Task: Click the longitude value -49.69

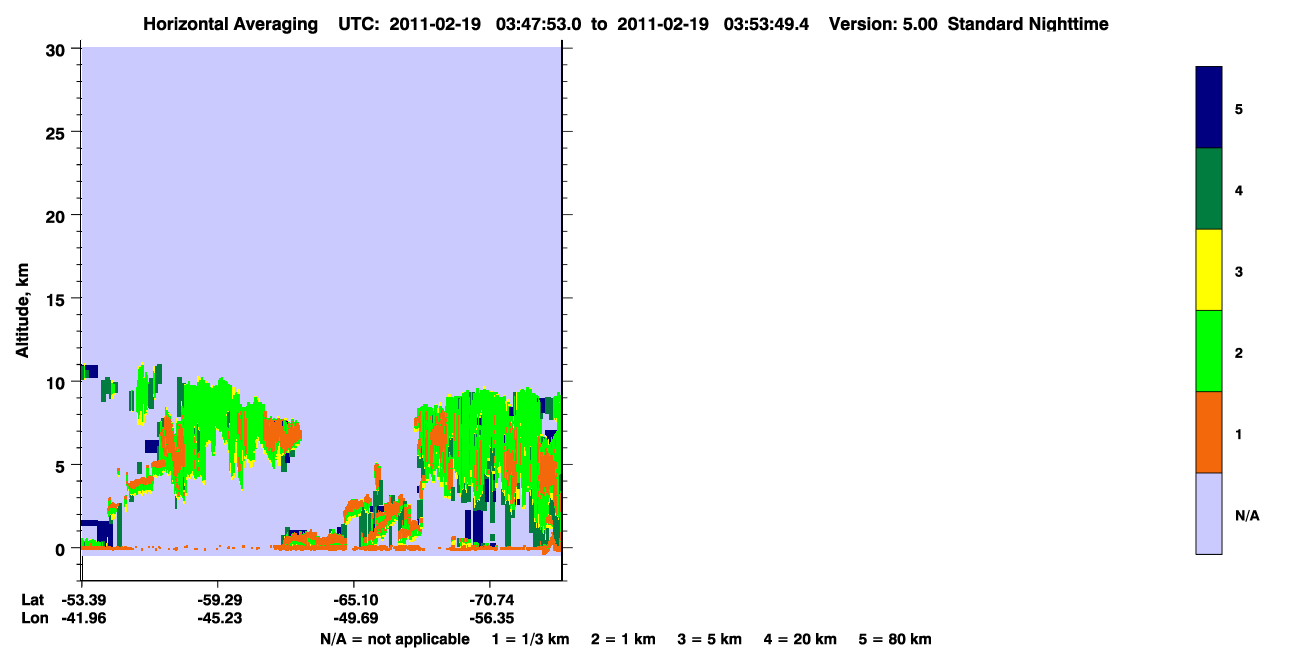Action: [354, 617]
